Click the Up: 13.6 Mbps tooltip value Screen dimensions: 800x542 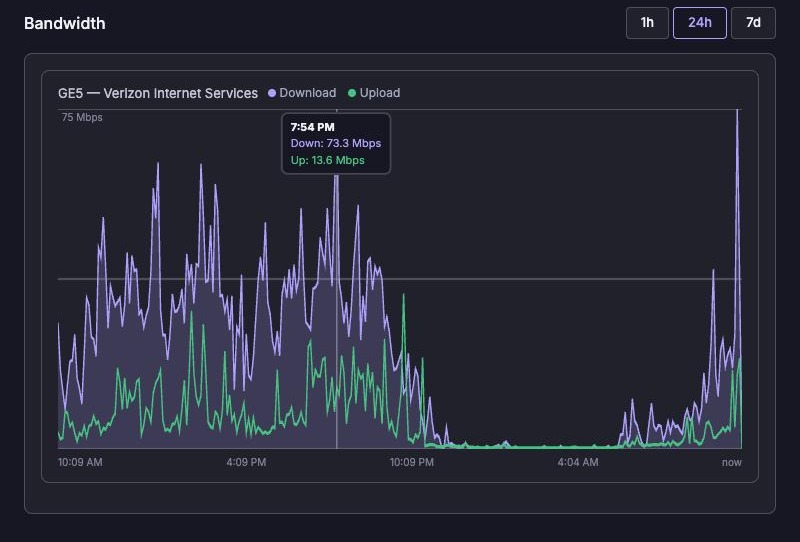pos(328,160)
